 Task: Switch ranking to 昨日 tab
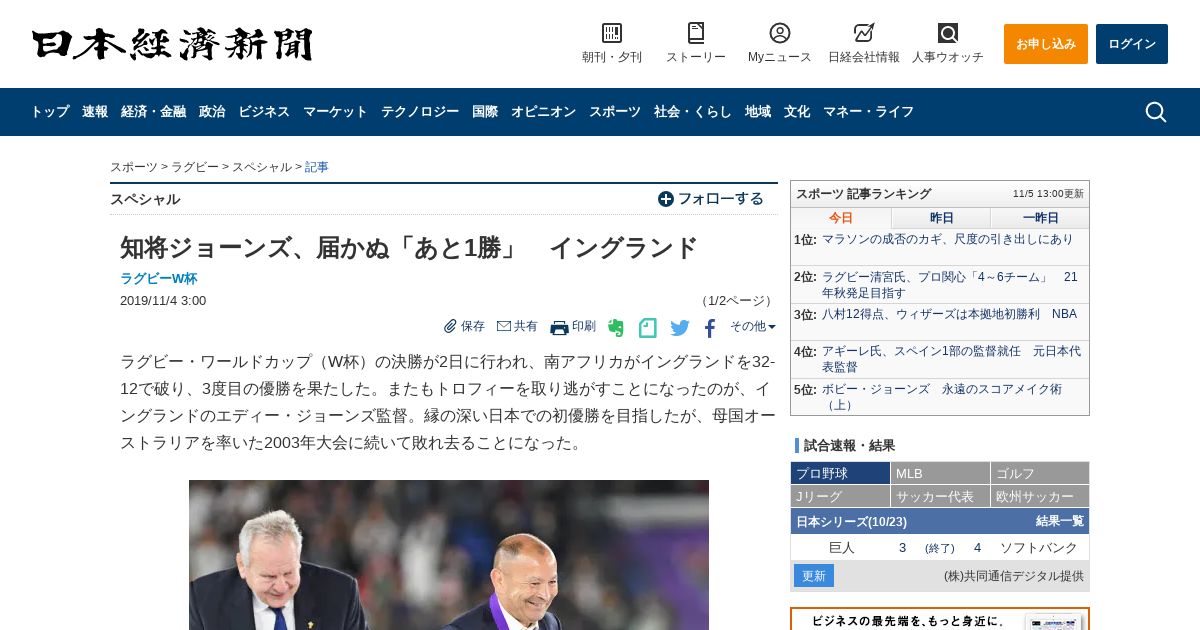click(941, 218)
